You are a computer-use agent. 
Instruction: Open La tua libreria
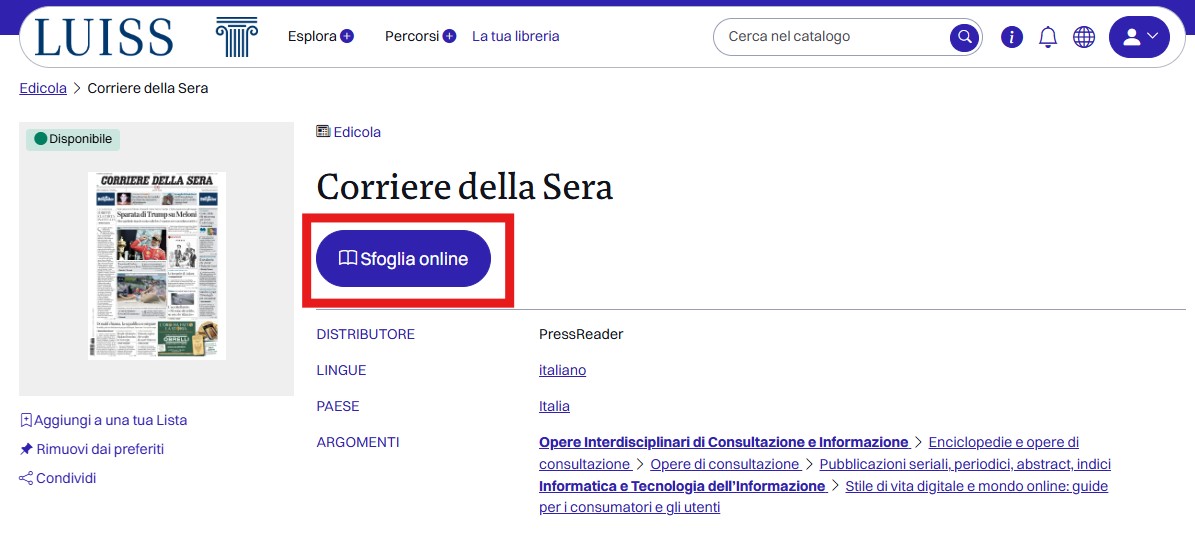coord(515,36)
